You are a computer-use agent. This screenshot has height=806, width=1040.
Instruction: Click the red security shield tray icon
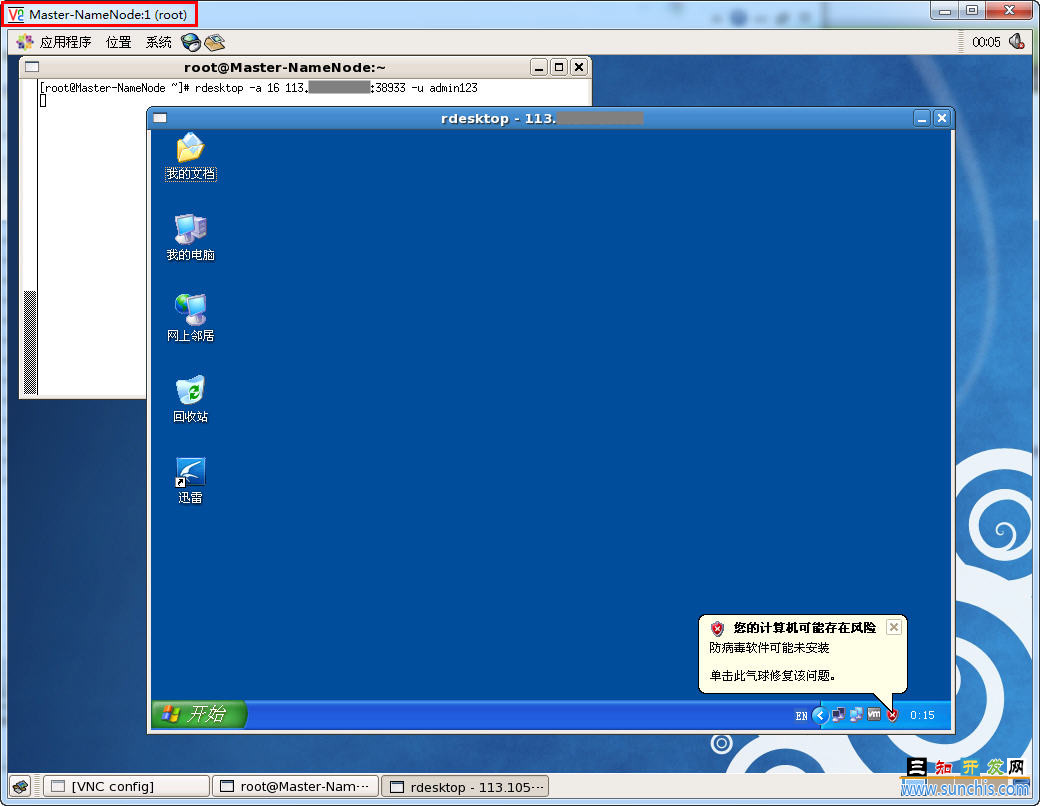(x=892, y=715)
